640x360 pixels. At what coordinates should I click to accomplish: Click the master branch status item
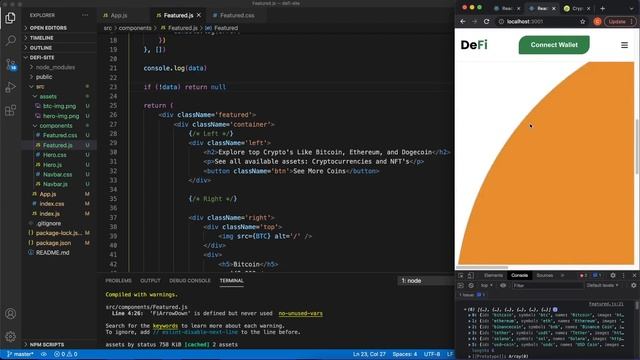[20, 354]
